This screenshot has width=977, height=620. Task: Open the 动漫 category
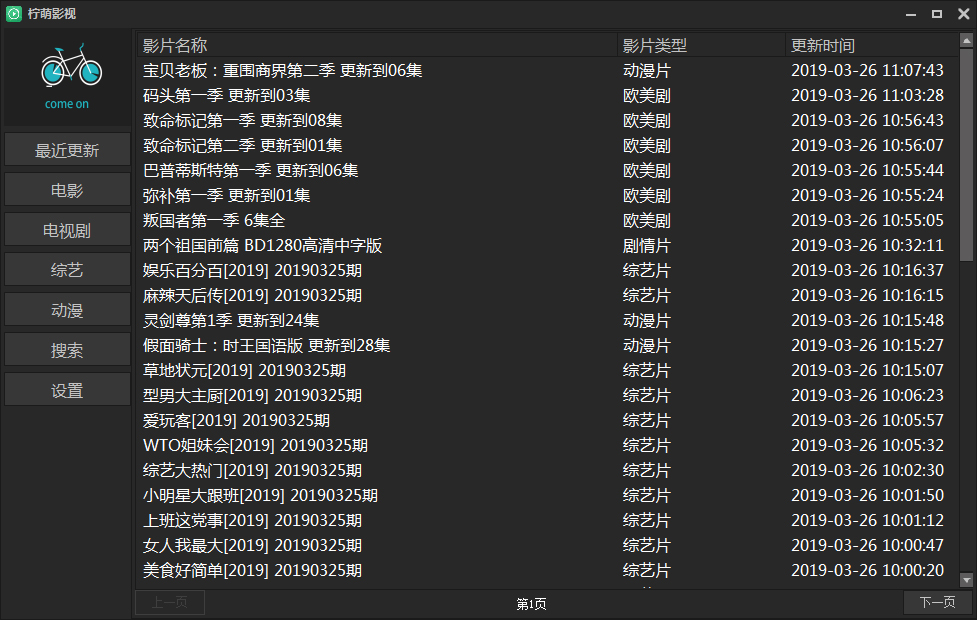point(66,309)
